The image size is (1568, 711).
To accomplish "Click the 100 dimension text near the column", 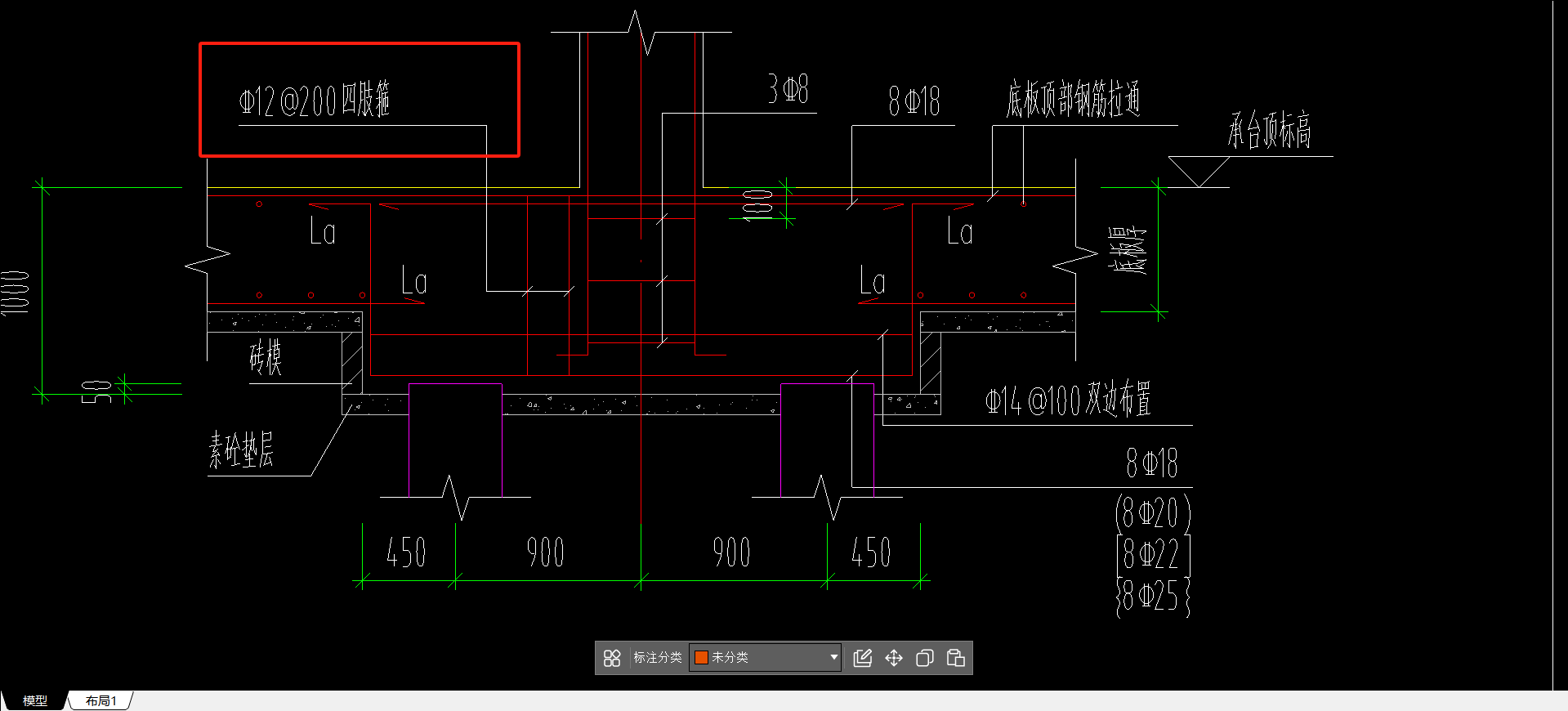I will (x=758, y=204).
